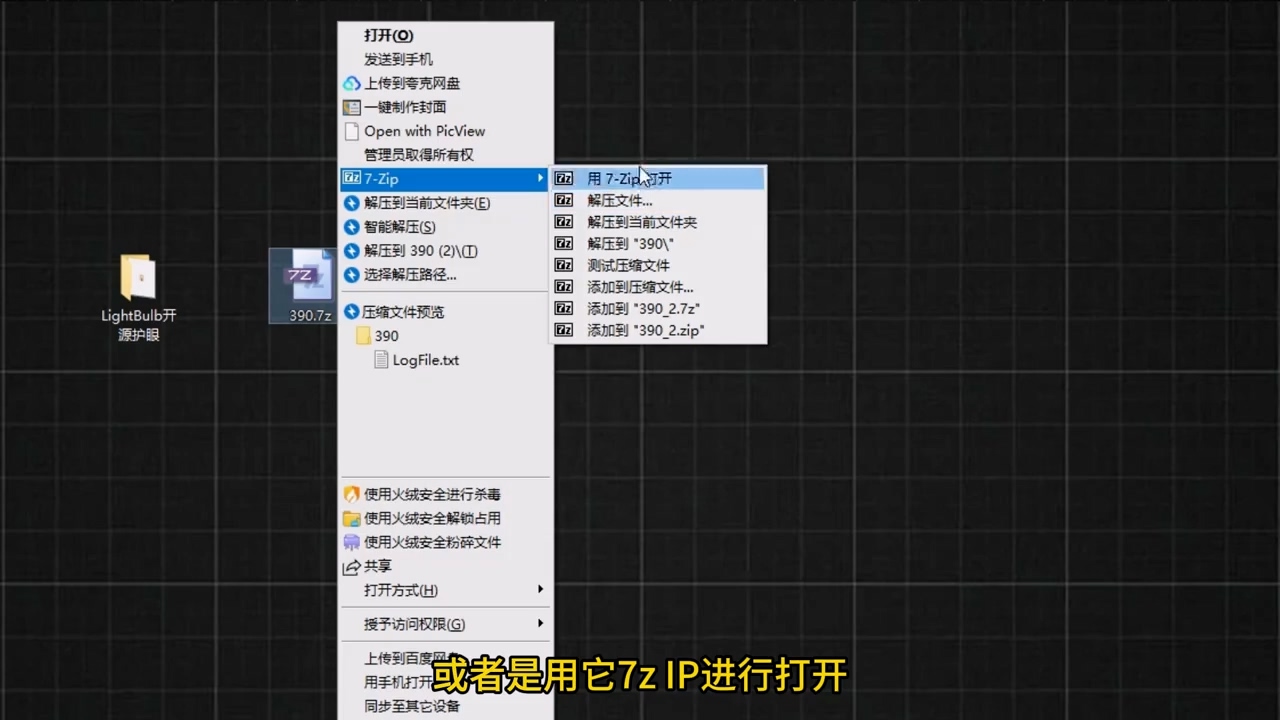Click the 使用火绒安全粉碎文件 shredder icon
Screen dimensions: 1280x720
(351, 542)
